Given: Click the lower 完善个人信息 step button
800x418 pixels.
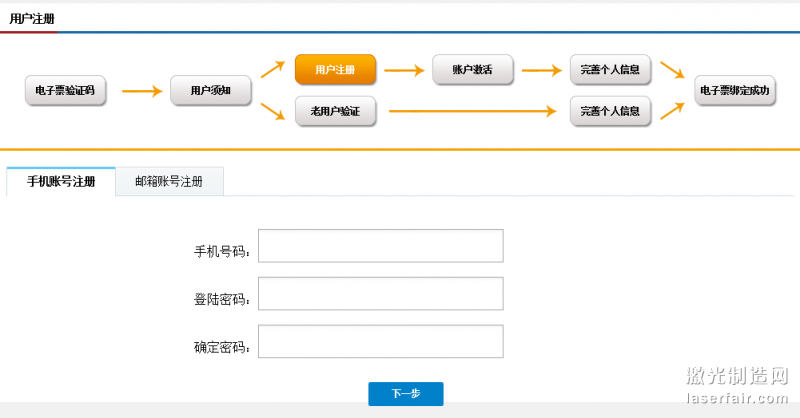Looking at the screenshot, I should (610, 110).
